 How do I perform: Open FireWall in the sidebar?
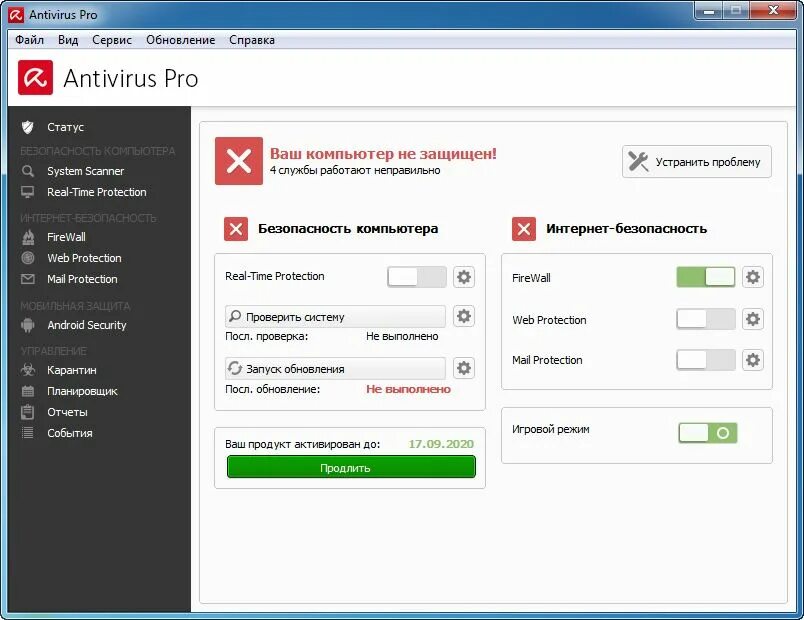pos(66,237)
